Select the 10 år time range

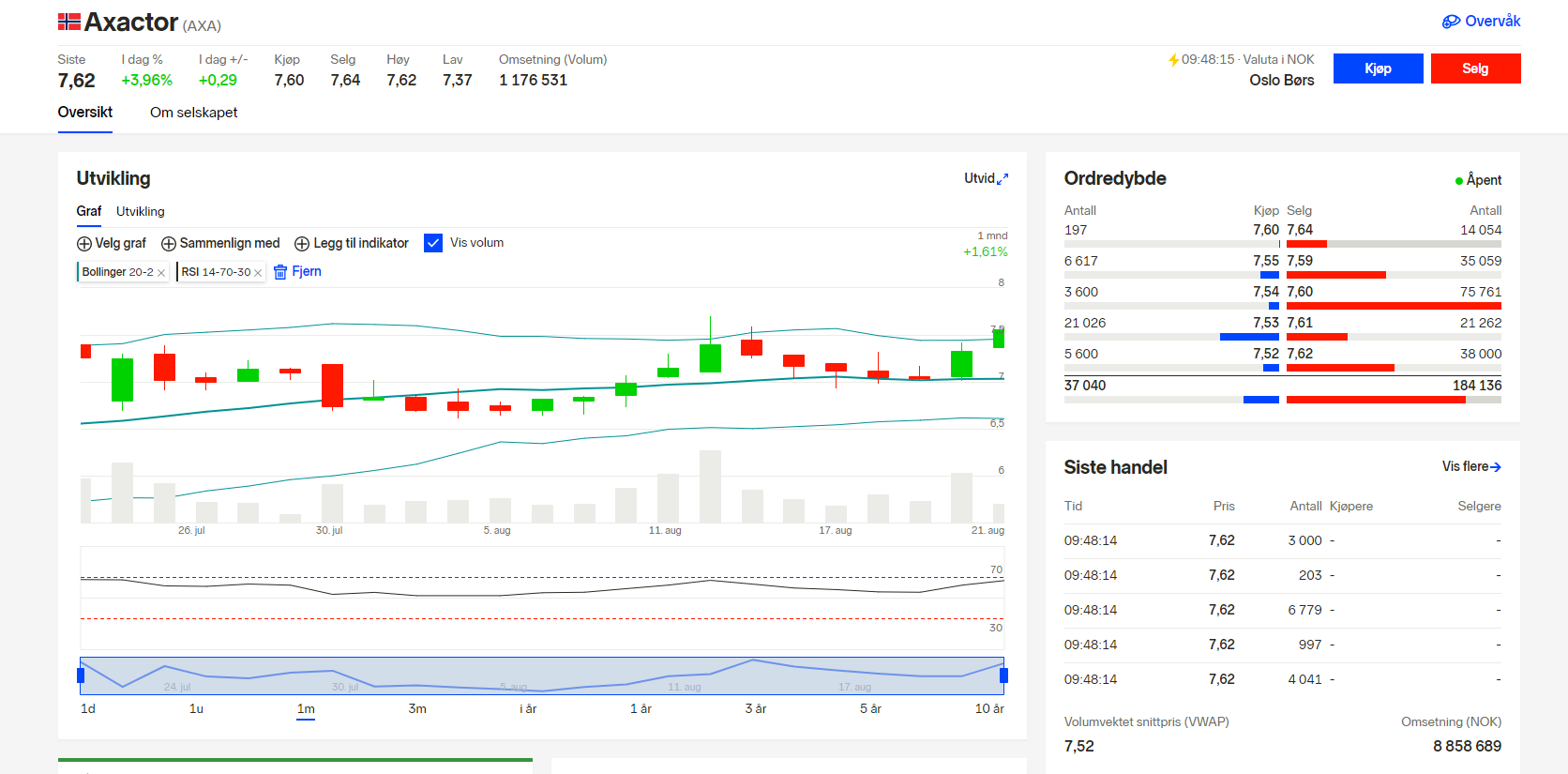click(989, 708)
